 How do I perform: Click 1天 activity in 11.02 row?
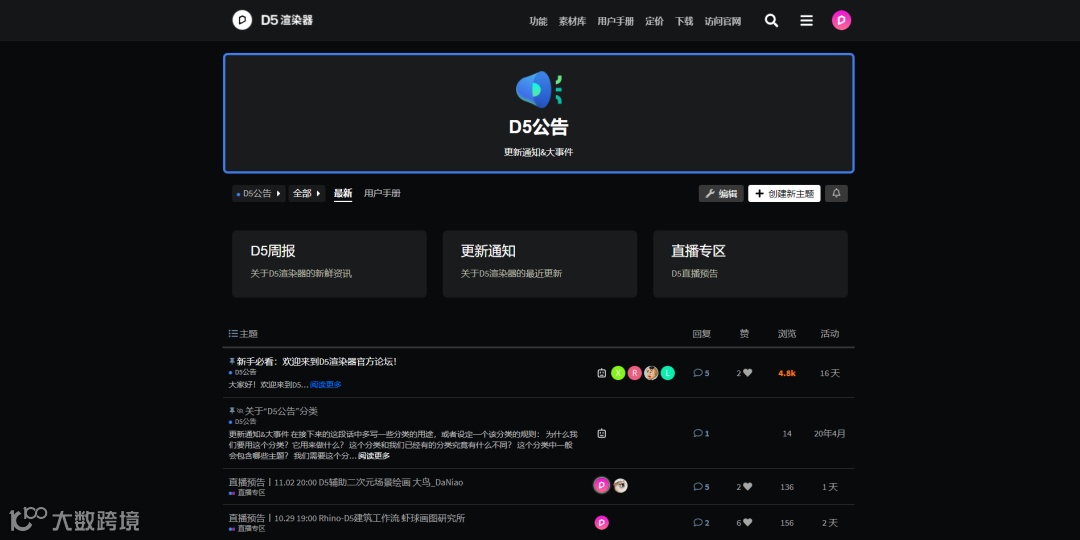pos(829,487)
